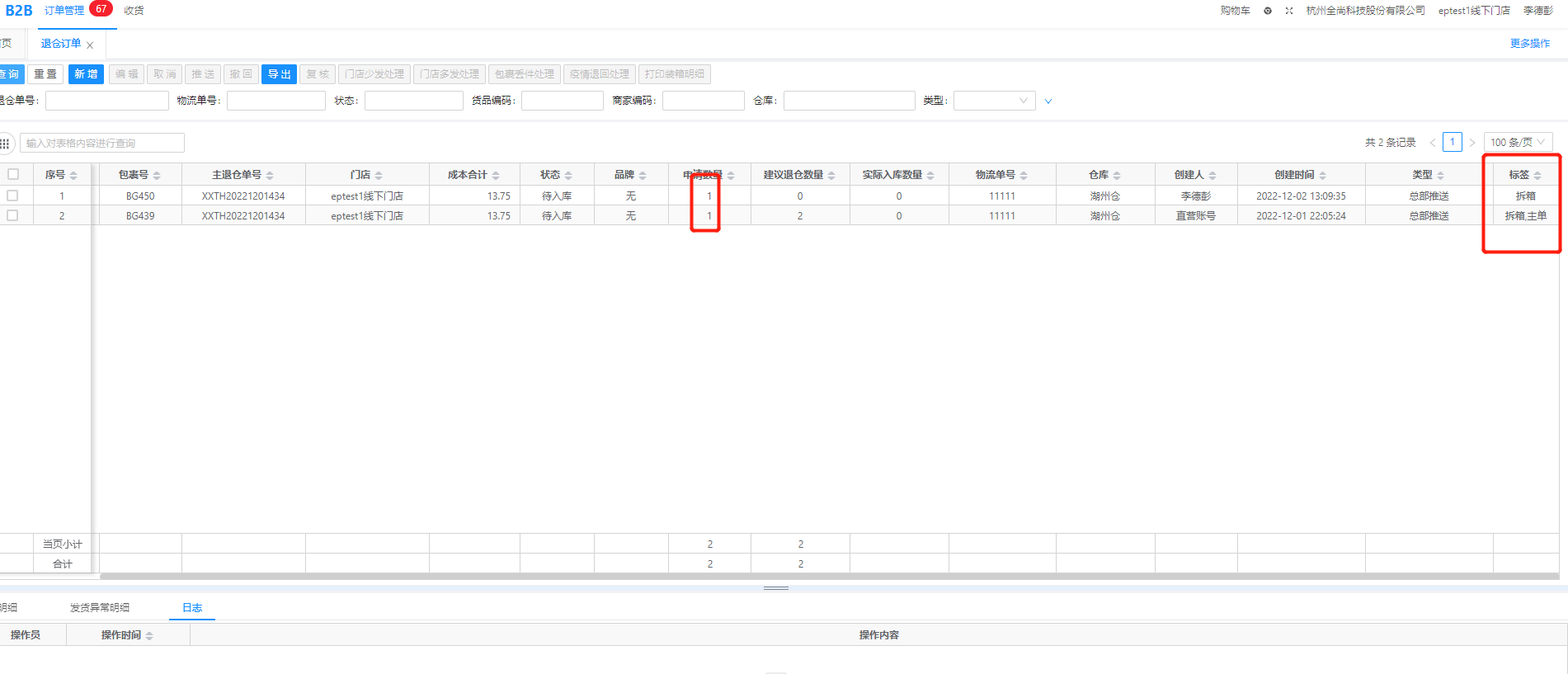Click the column settings grid icon
Viewport: 1568px width, 674px height.
[5, 144]
